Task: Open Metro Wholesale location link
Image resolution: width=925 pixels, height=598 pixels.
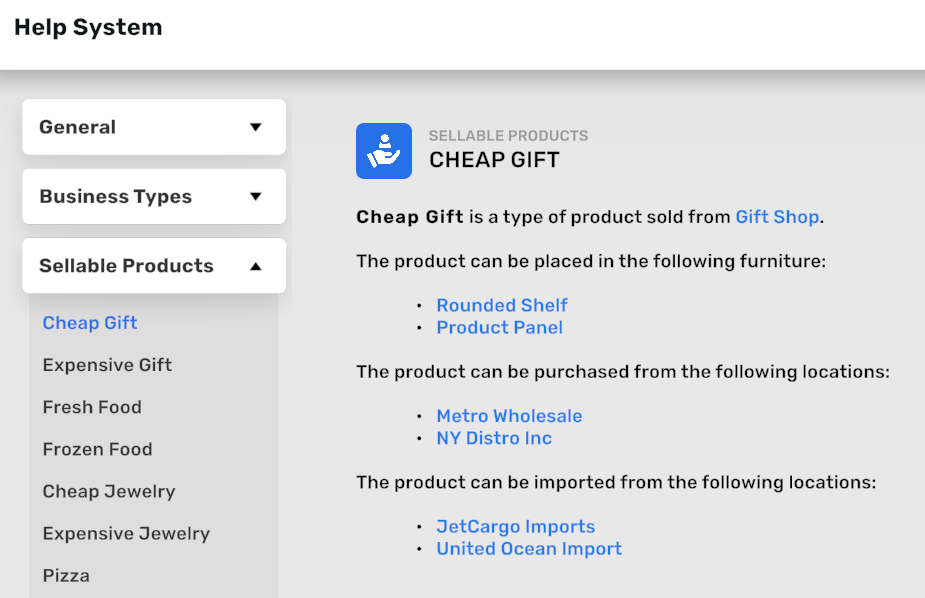Action: pyautogui.click(x=509, y=416)
